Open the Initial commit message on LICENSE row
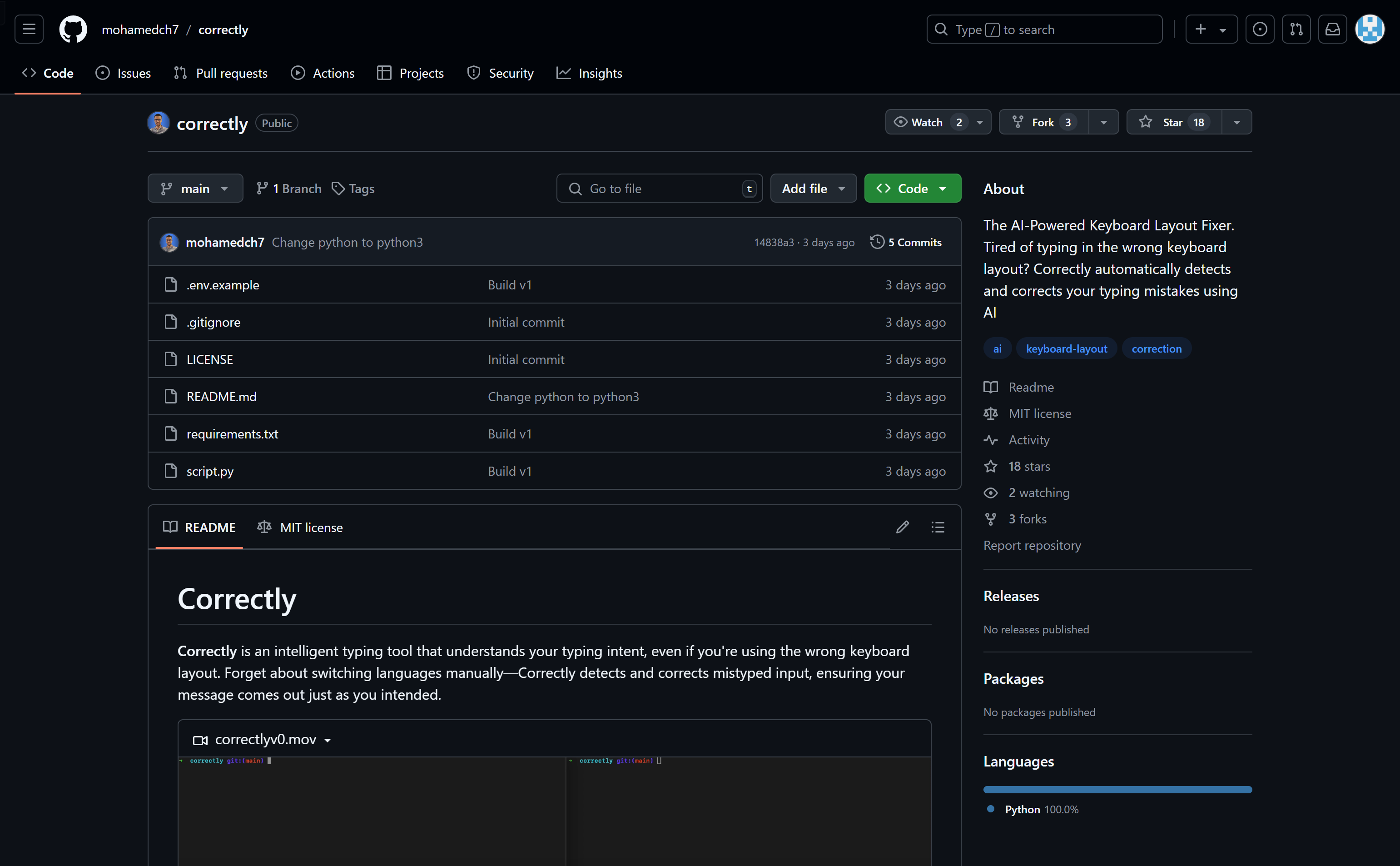1400x866 pixels. pos(526,359)
